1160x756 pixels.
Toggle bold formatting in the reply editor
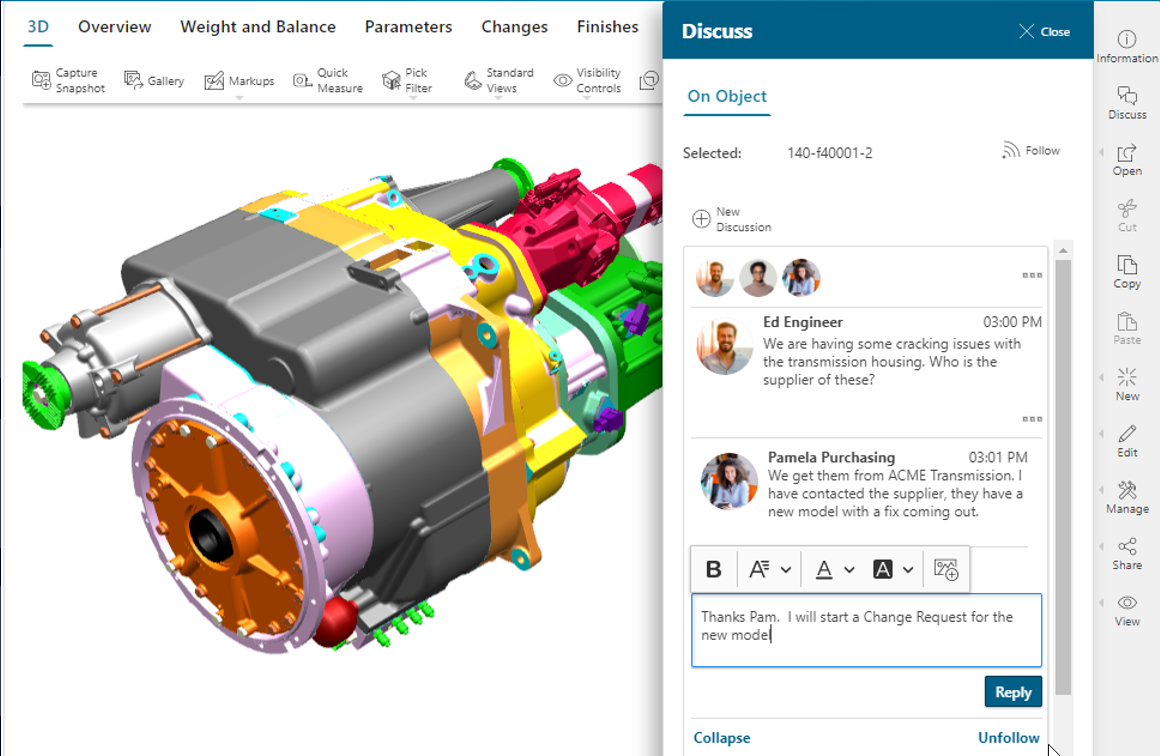[713, 568]
